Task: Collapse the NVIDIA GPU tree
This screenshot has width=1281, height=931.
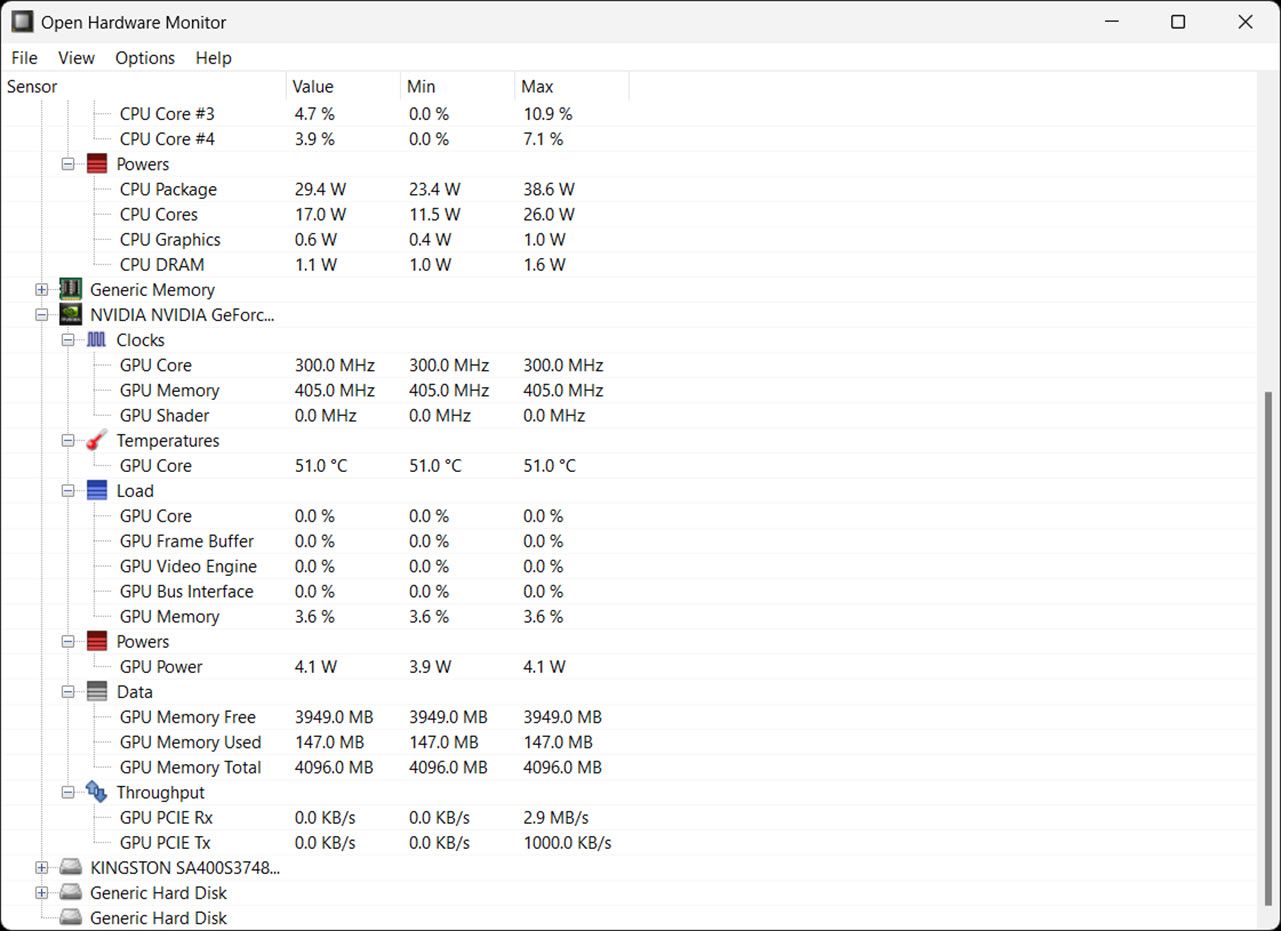Action: 41,314
